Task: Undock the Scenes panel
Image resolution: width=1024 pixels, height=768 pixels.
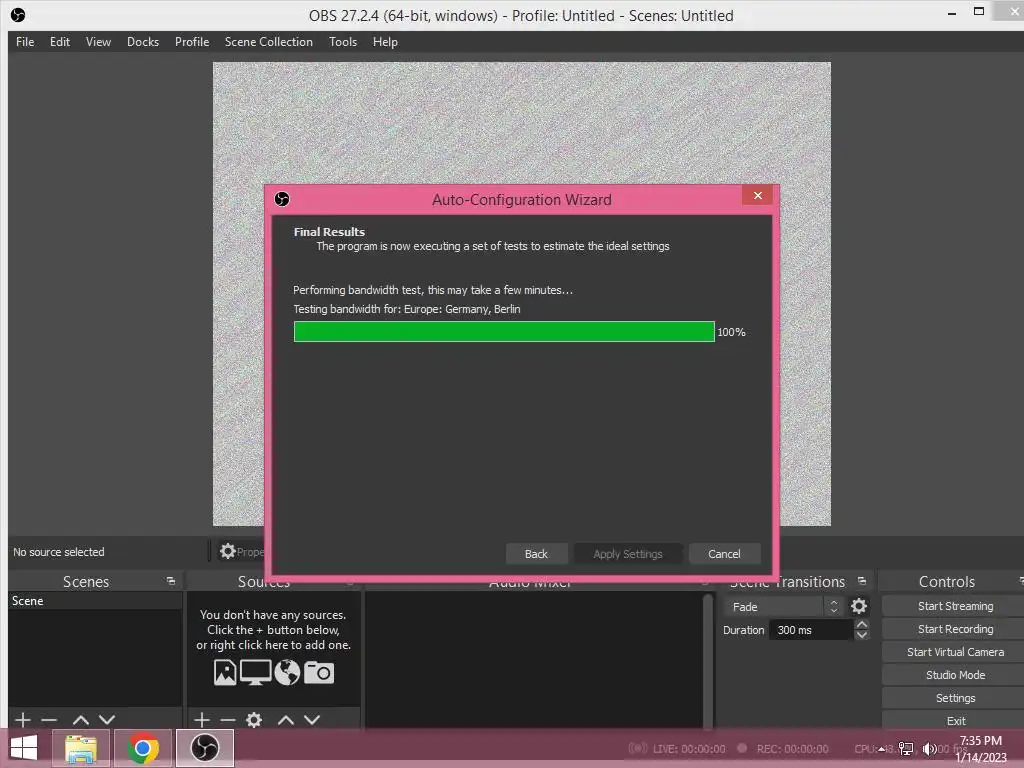Action: pos(171,581)
